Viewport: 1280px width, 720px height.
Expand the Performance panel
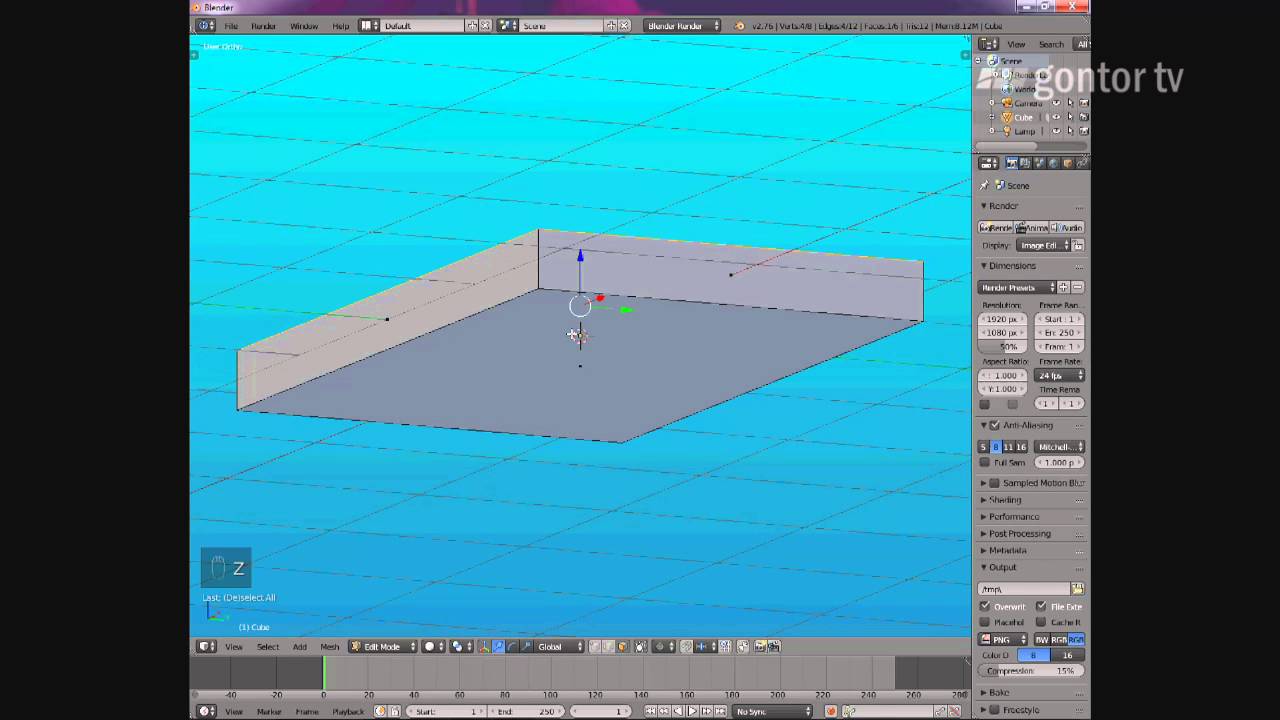(1014, 517)
